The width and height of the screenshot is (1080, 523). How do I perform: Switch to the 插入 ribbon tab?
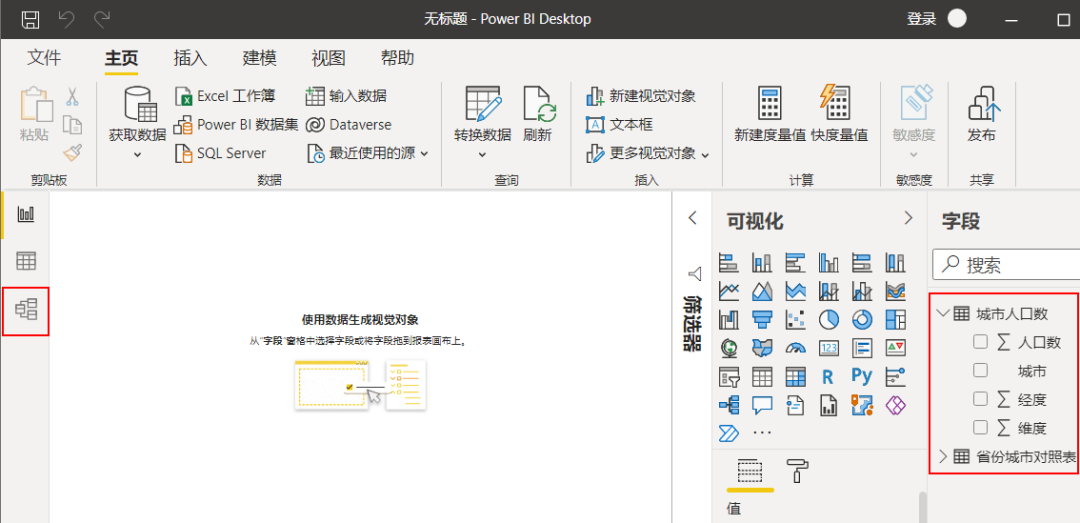tap(191, 58)
